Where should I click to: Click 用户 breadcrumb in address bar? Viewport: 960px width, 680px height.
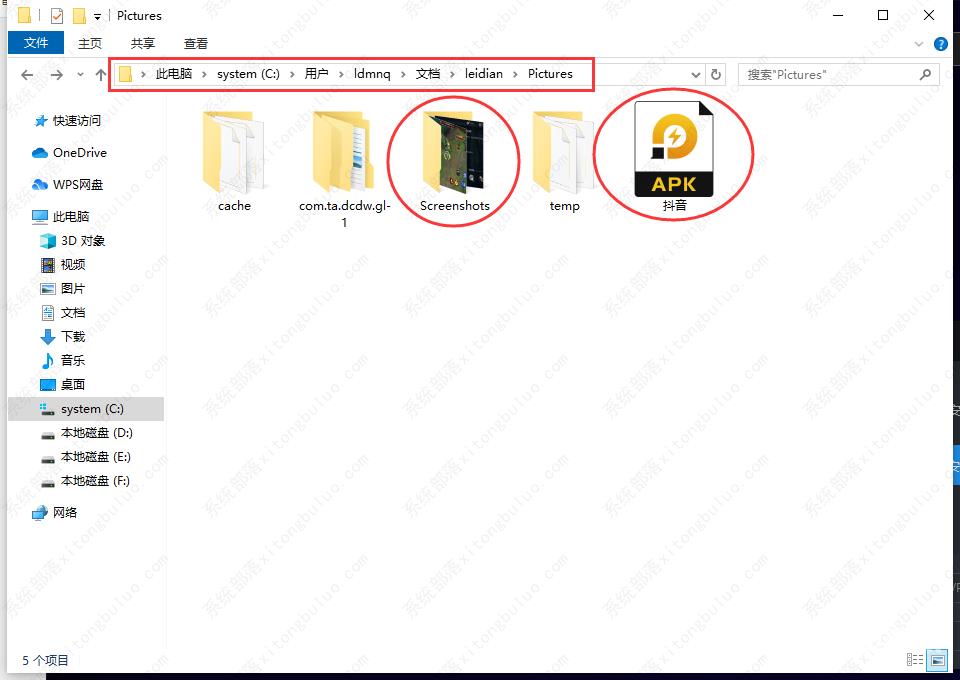(317, 73)
